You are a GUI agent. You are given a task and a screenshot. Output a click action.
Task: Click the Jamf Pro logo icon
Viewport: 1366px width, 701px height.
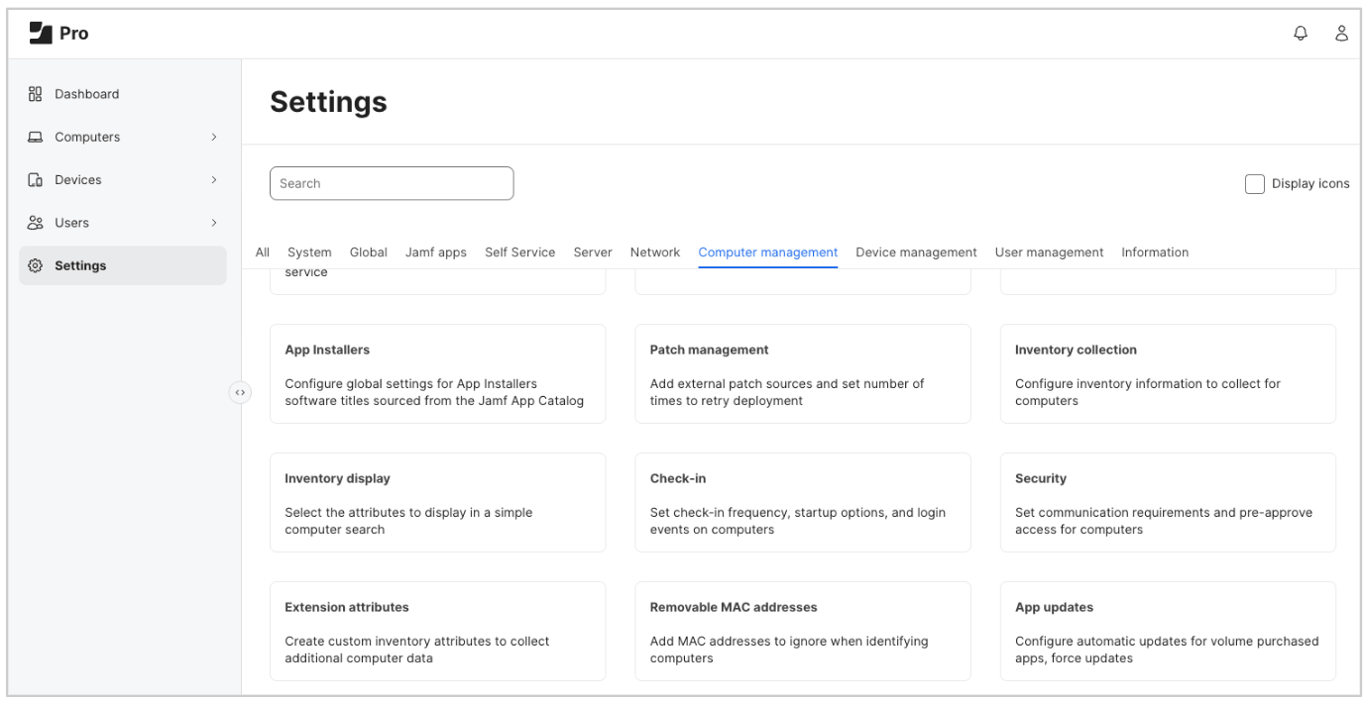(43, 34)
